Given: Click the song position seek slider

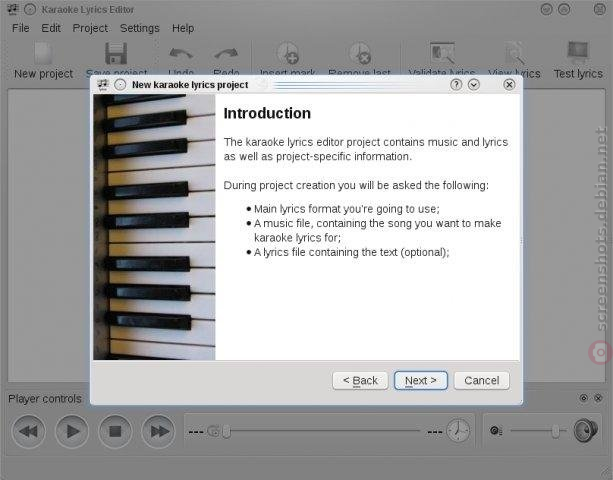Looking at the screenshot, I should click(x=321, y=431).
